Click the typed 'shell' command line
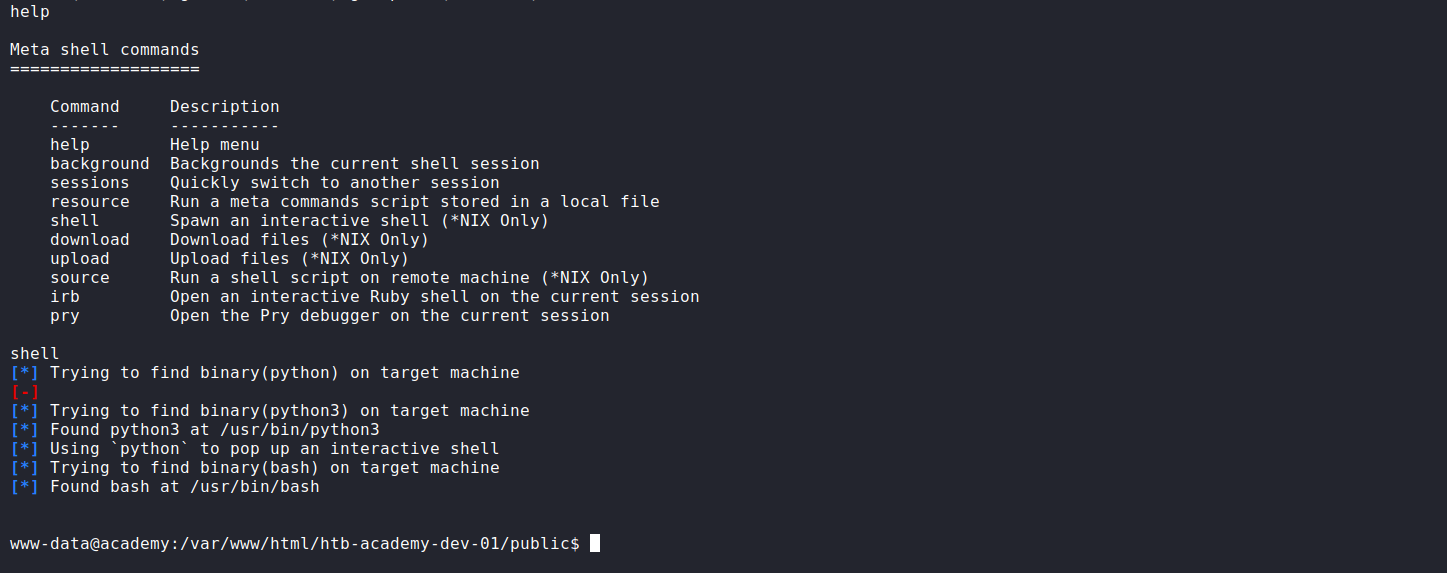Viewport: 1447px width, 573px height. click(35, 354)
